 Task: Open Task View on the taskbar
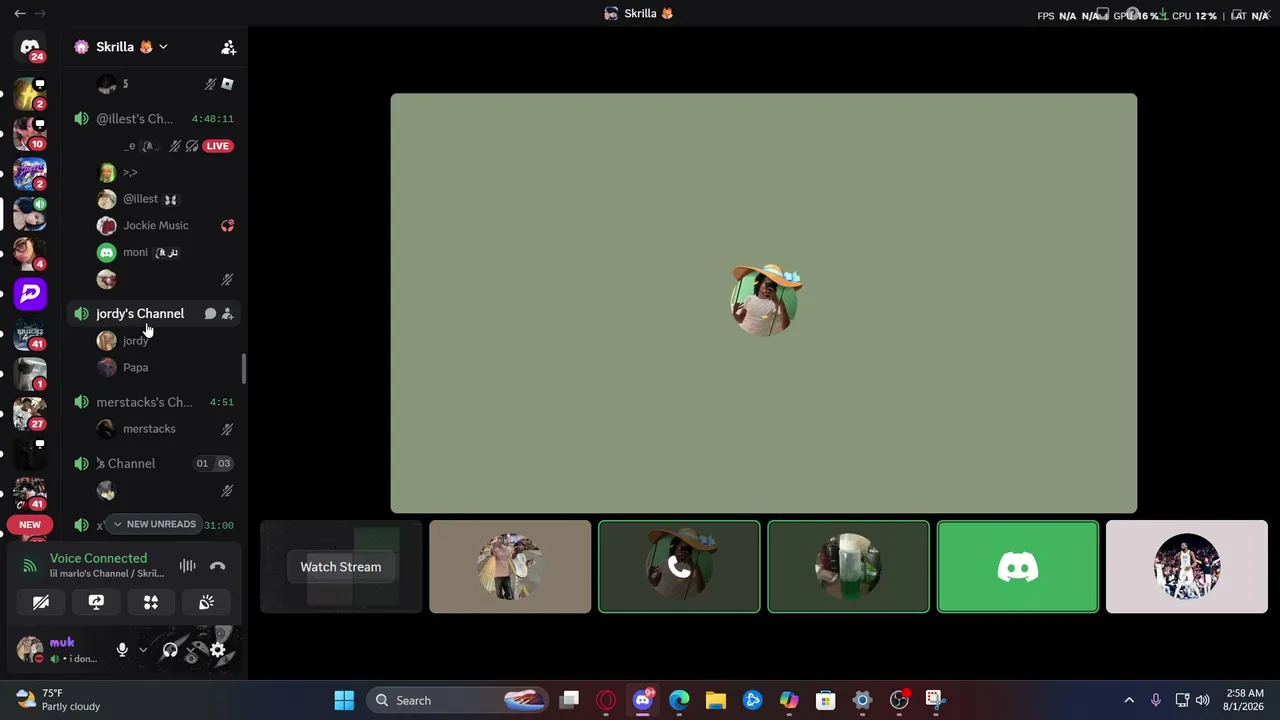point(570,700)
